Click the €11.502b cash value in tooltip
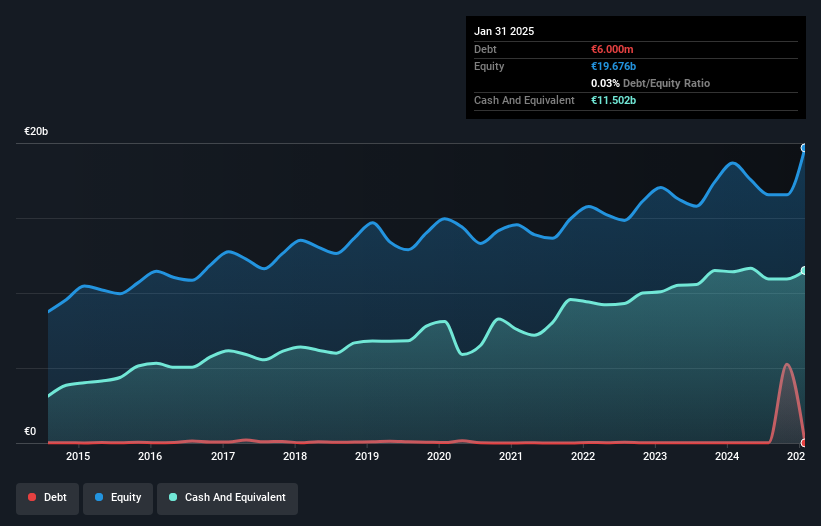 point(613,100)
